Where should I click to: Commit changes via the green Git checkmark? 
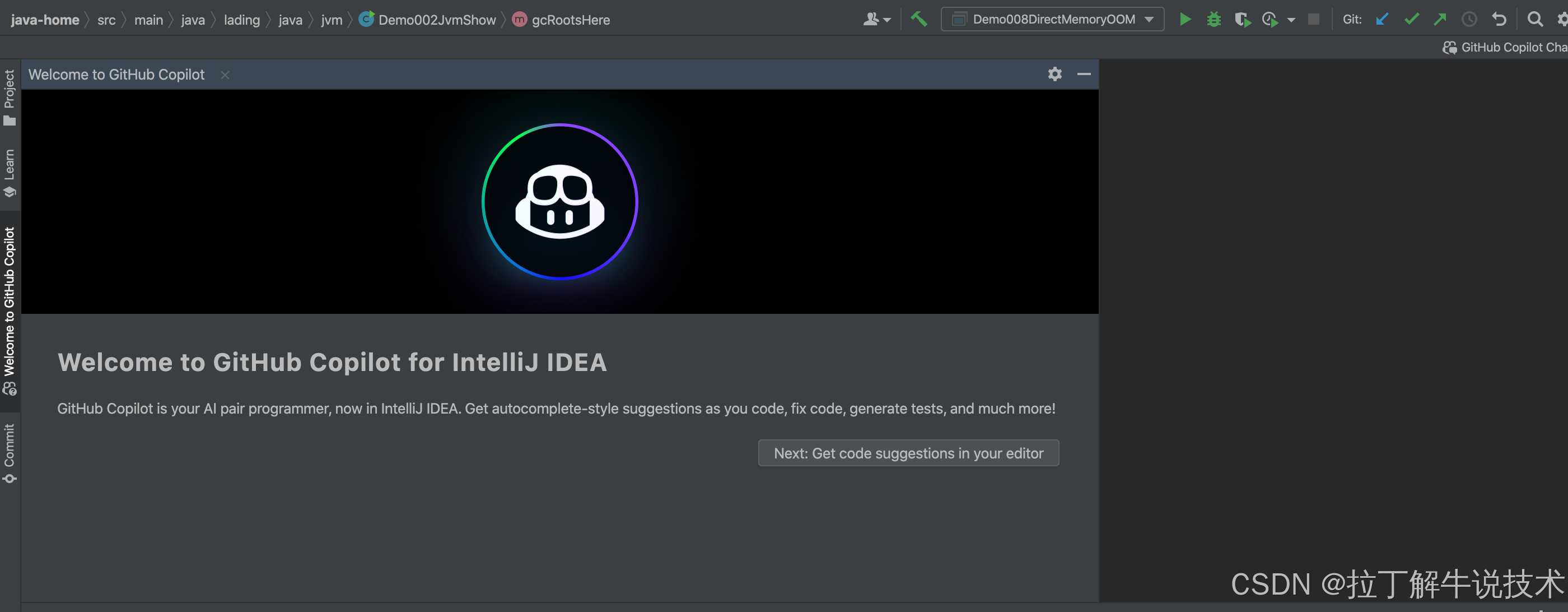pos(1411,19)
